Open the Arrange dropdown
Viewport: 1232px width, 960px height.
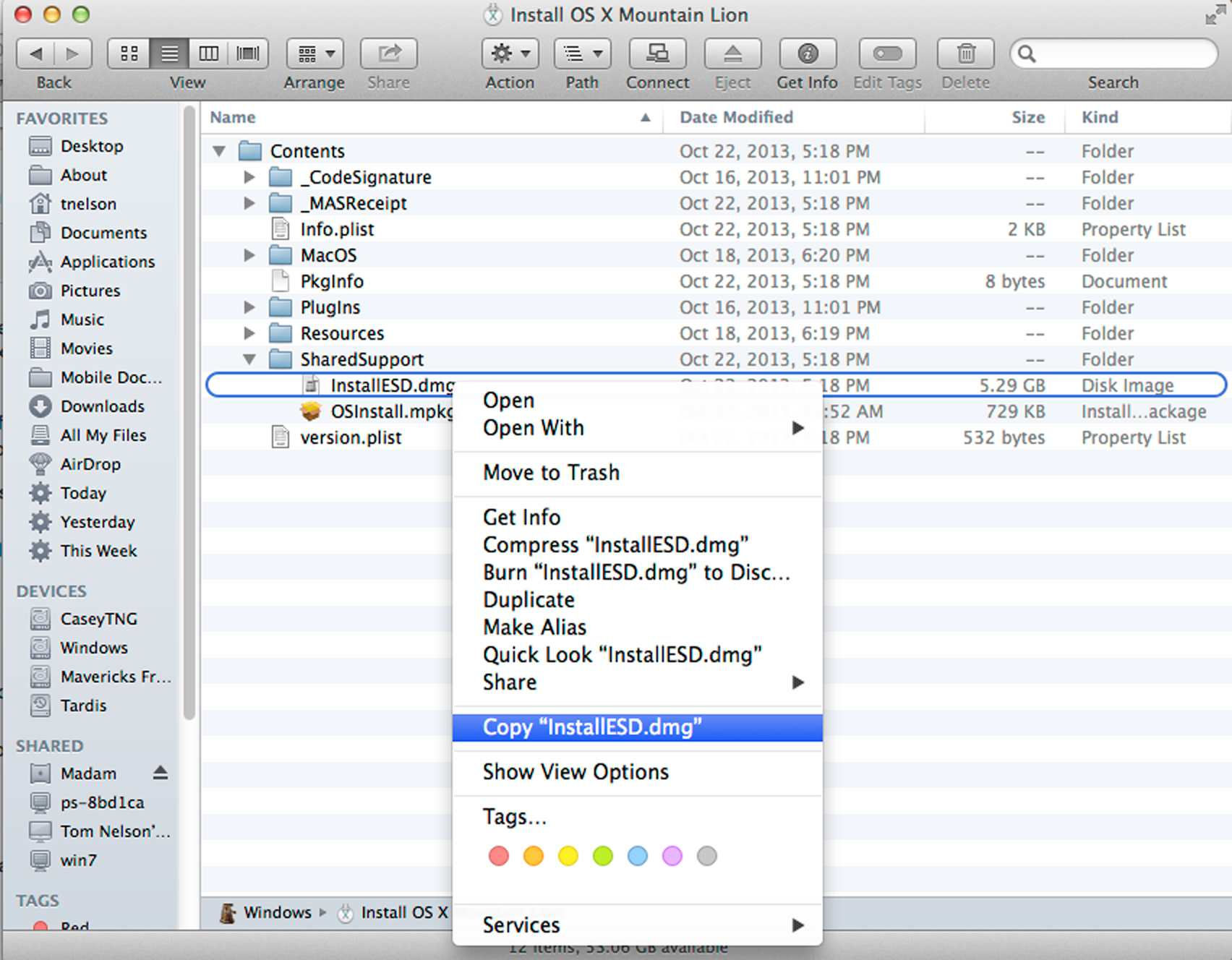pos(315,53)
